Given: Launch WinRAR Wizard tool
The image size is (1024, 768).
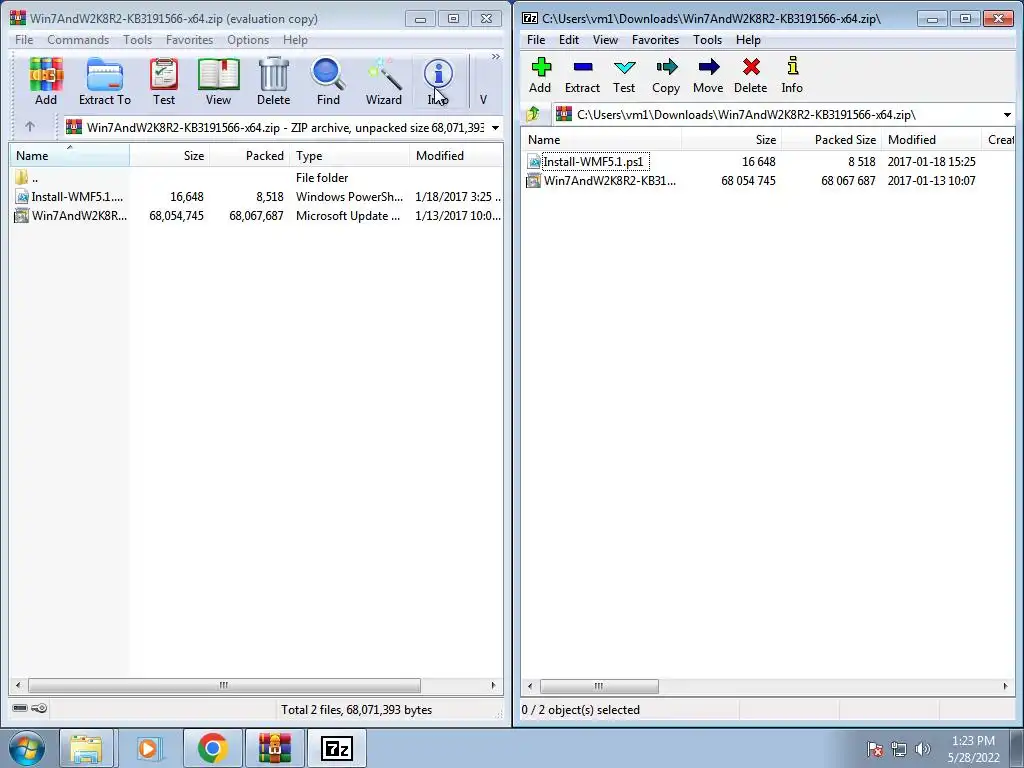Looking at the screenshot, I should [383, 81].
